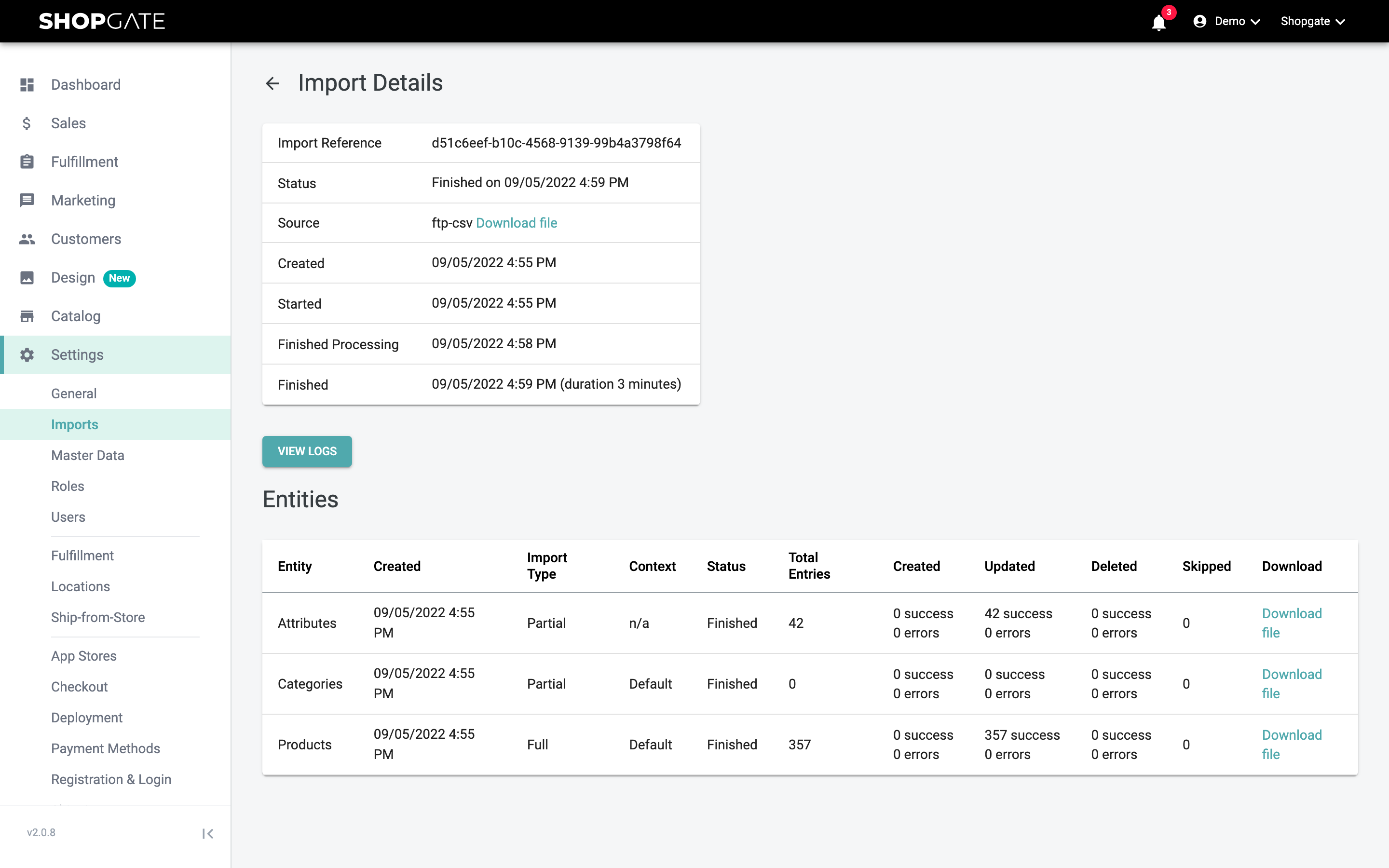Open the Sales menu item

[115, 123]
